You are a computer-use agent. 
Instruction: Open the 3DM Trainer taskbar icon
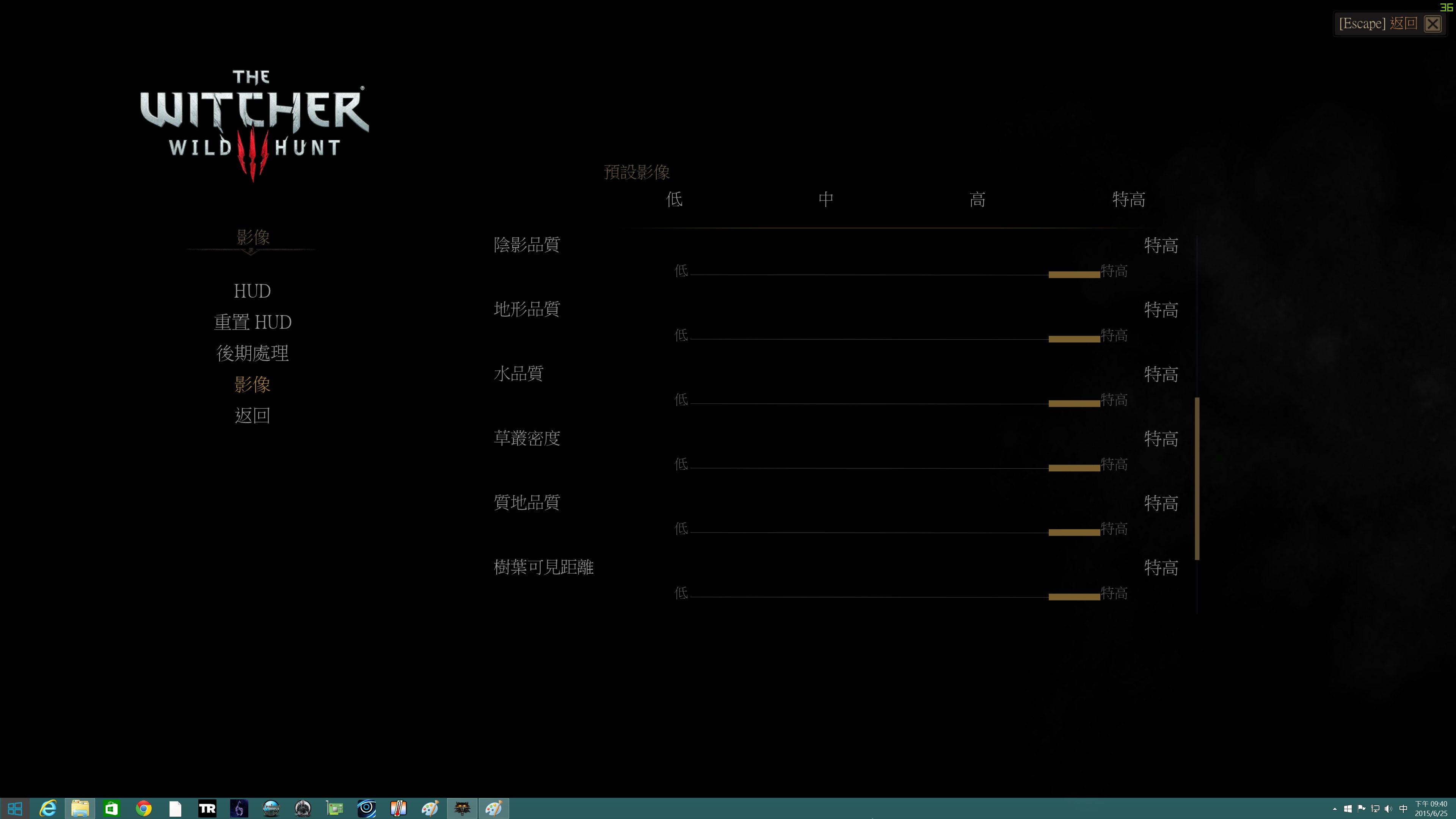tap(271, 809)
